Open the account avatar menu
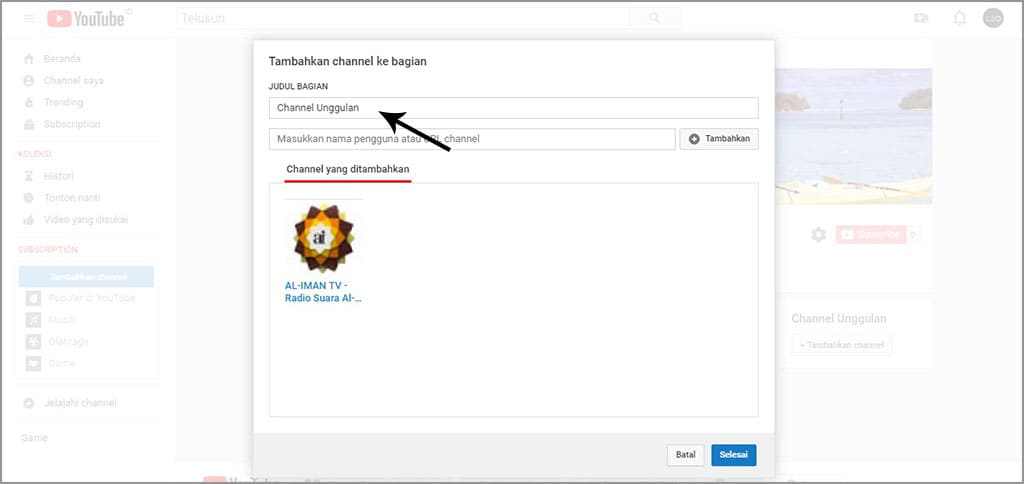This screenshot has width=1024, height=484. [993, 18]
